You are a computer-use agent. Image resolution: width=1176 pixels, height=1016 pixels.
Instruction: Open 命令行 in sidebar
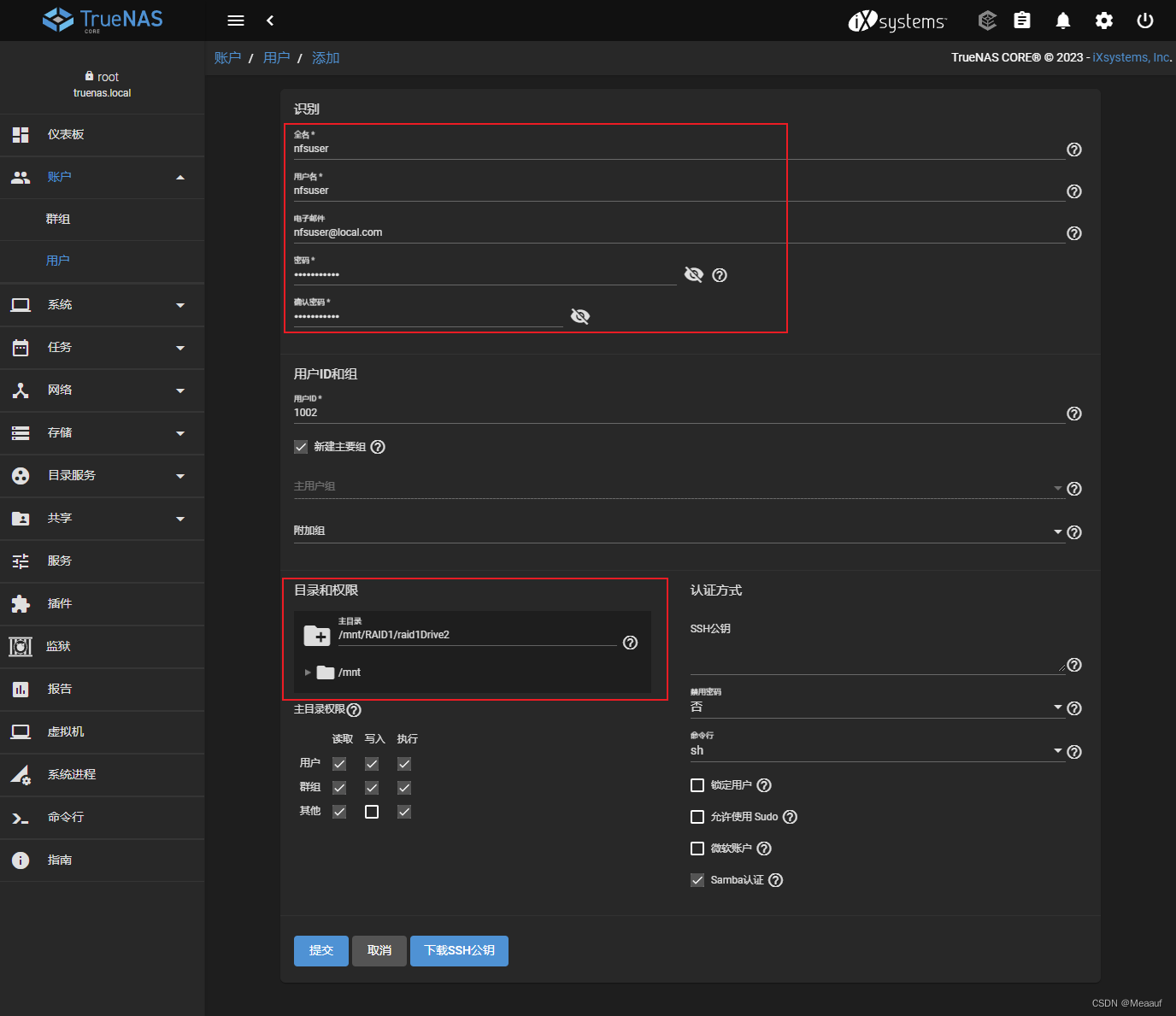click(x=103, y=818)
